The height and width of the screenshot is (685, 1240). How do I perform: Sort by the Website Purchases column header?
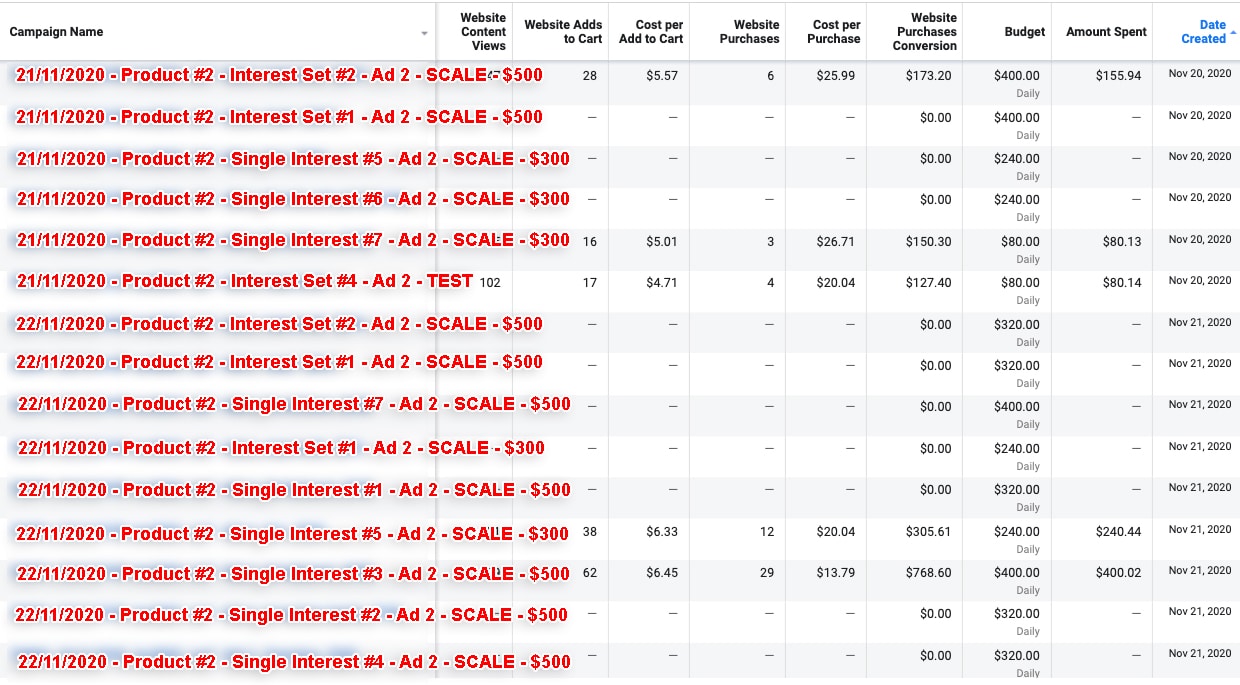click(749, 32)
